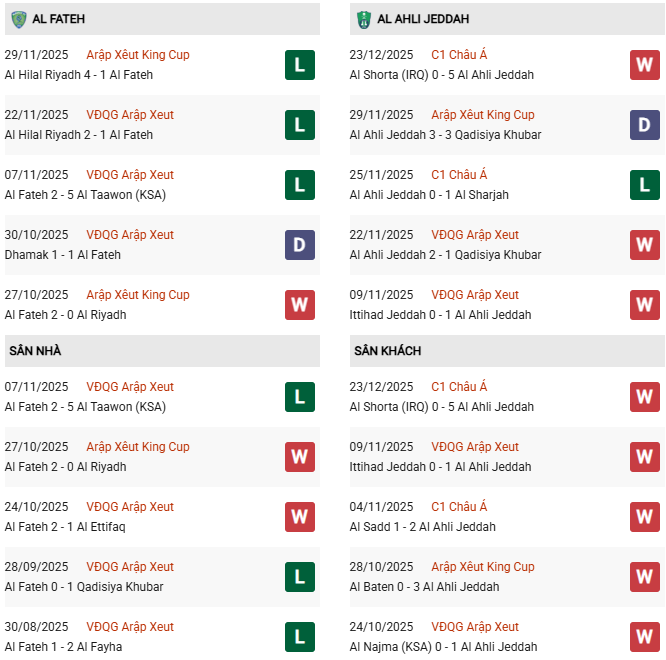Click the W badge for Al Najma 0-1 Al Ahli

click(x=645, y=637)
